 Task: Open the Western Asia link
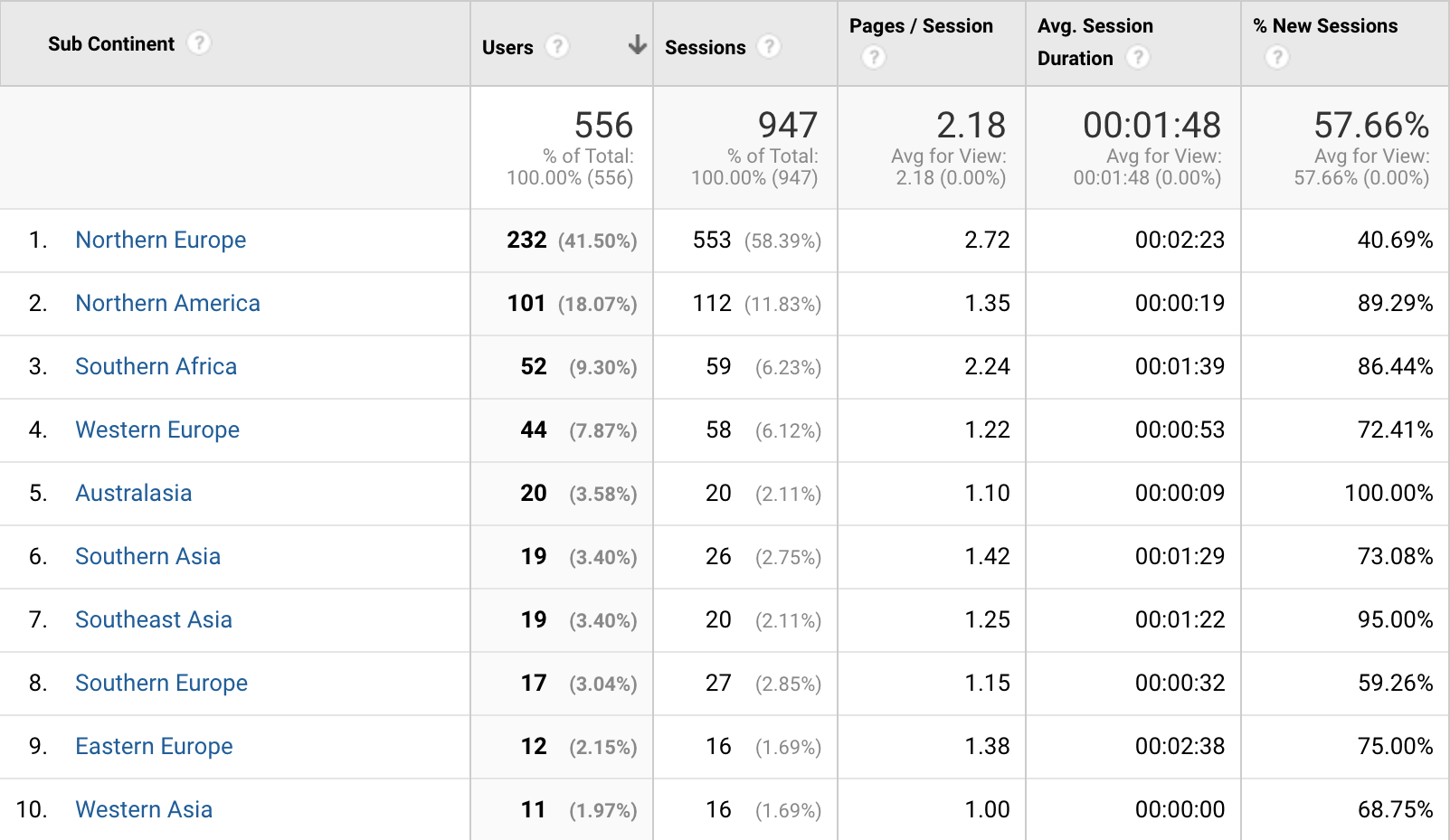(144, 809)
